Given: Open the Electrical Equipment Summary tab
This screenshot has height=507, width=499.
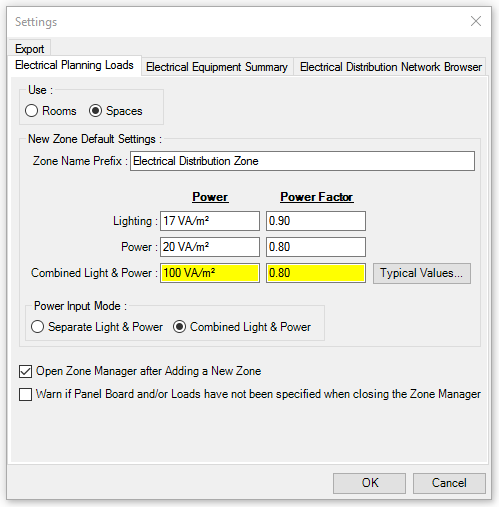Looking at the screenshot, I should pos(217,67).
